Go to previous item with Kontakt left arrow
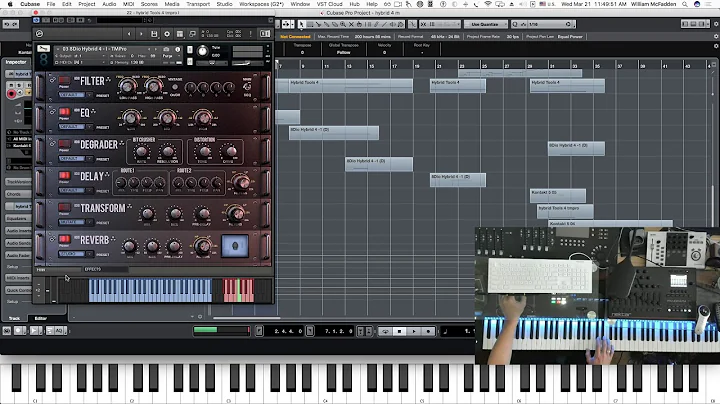The height and width of the screenshot is (404, 720). tap(129, 34)
